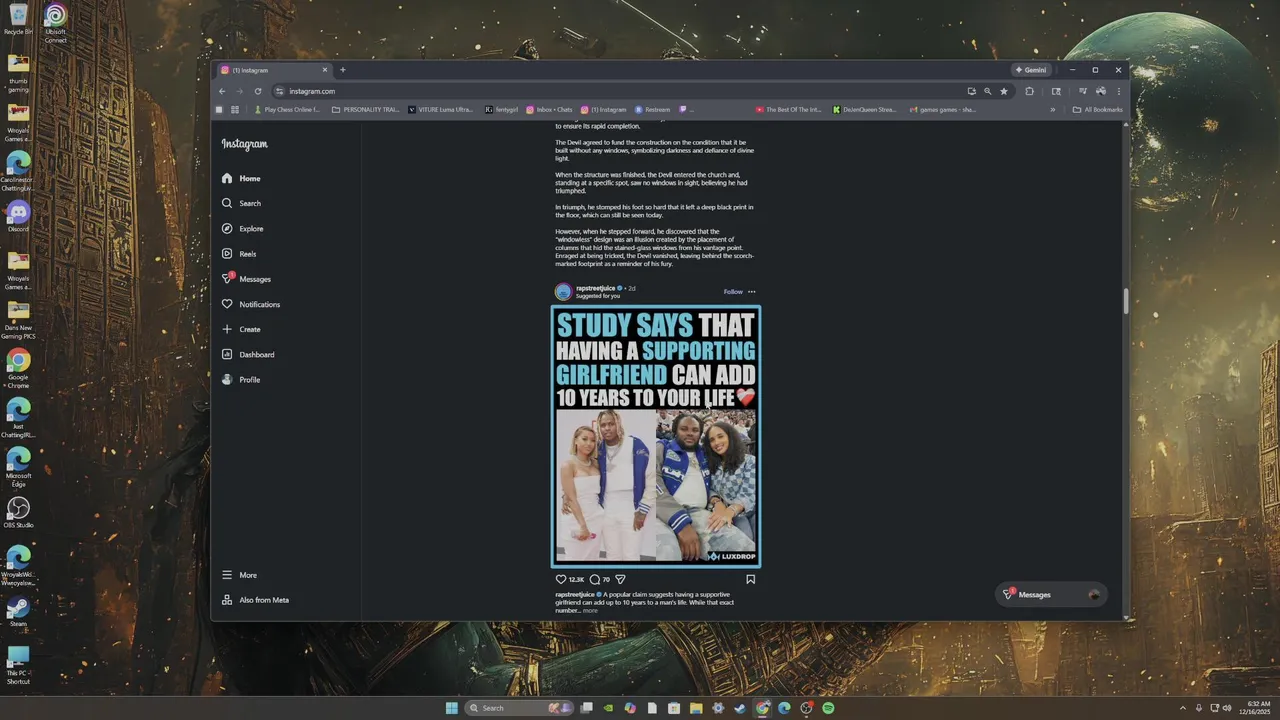Click Create to start a new post
The height and width of the screenshot is (720, 1280).
click(241, 329)
